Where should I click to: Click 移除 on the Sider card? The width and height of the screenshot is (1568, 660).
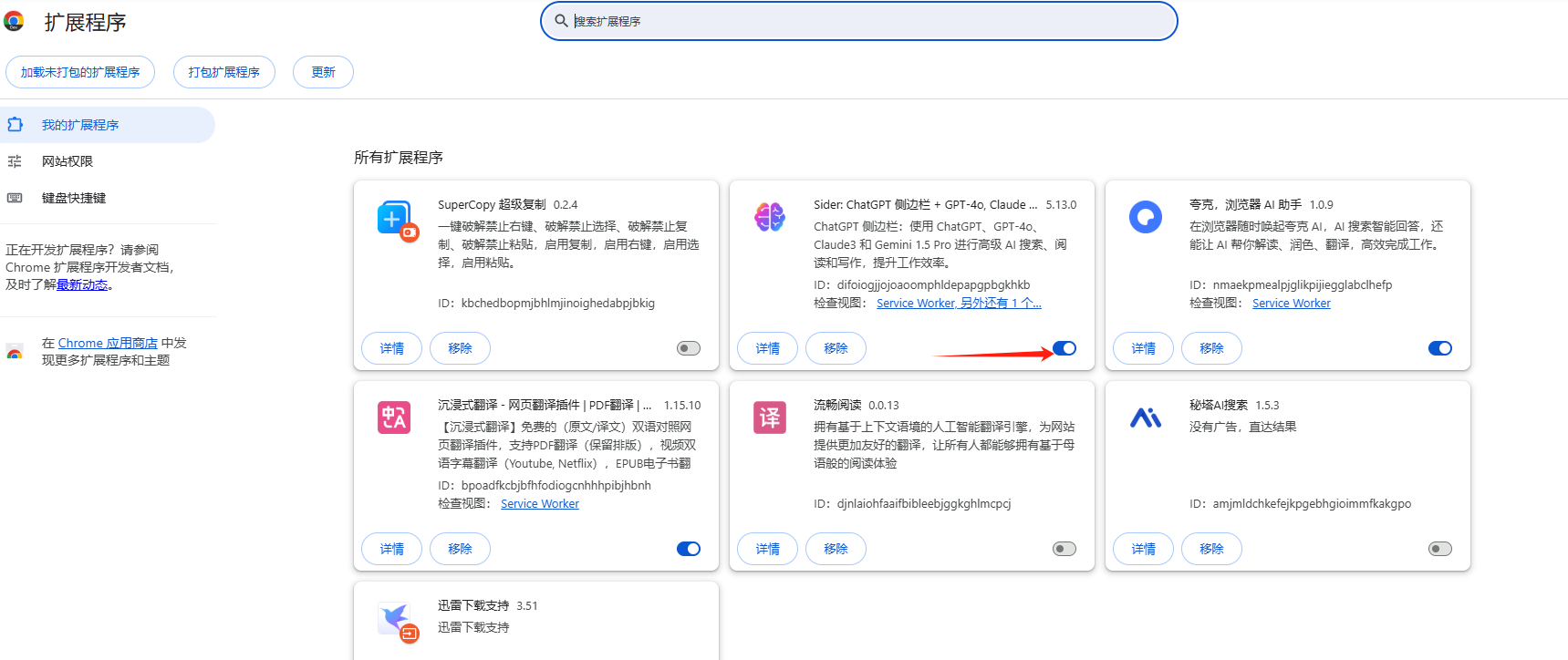836,348
